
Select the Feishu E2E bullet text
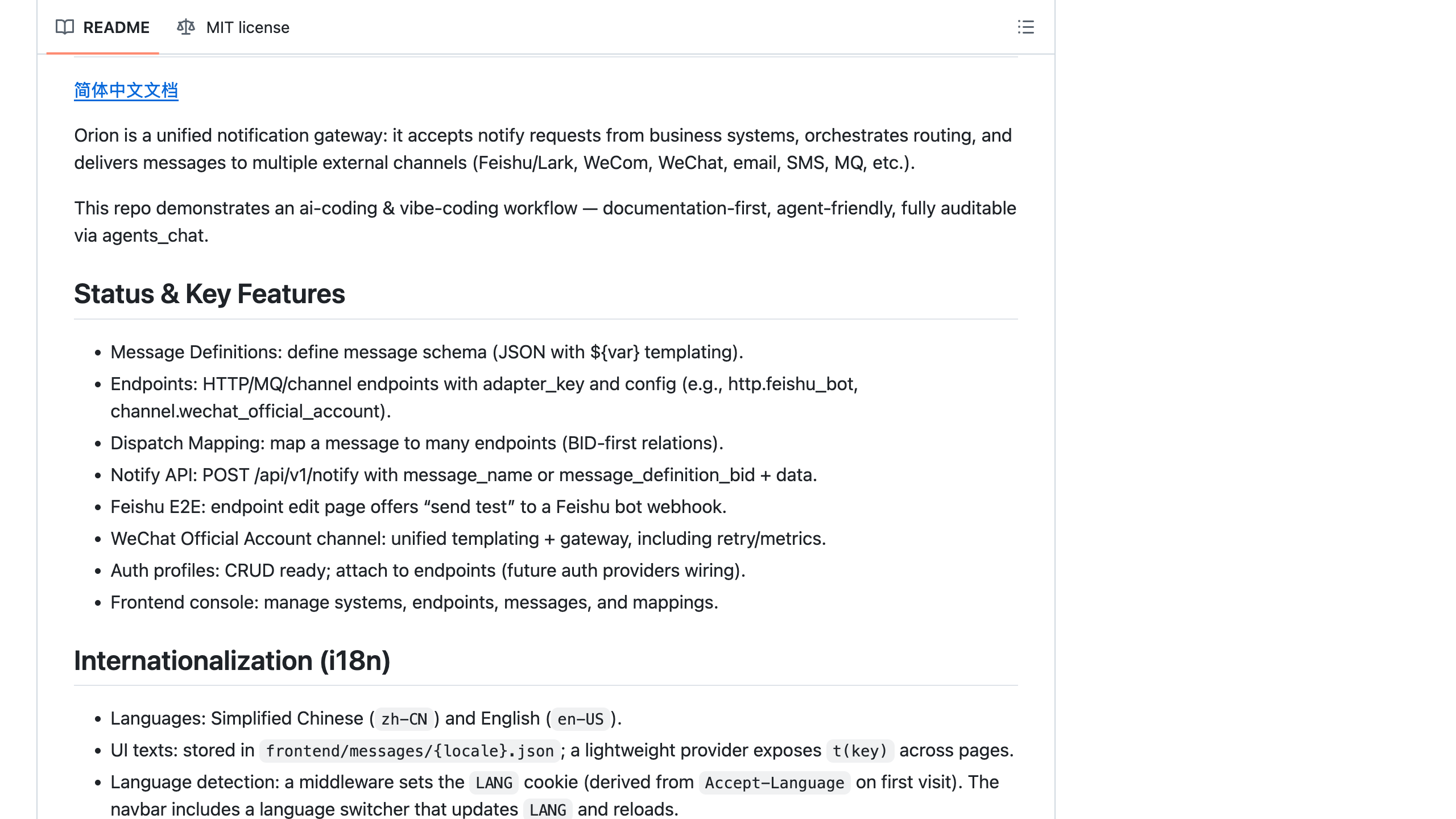[419, 506]
